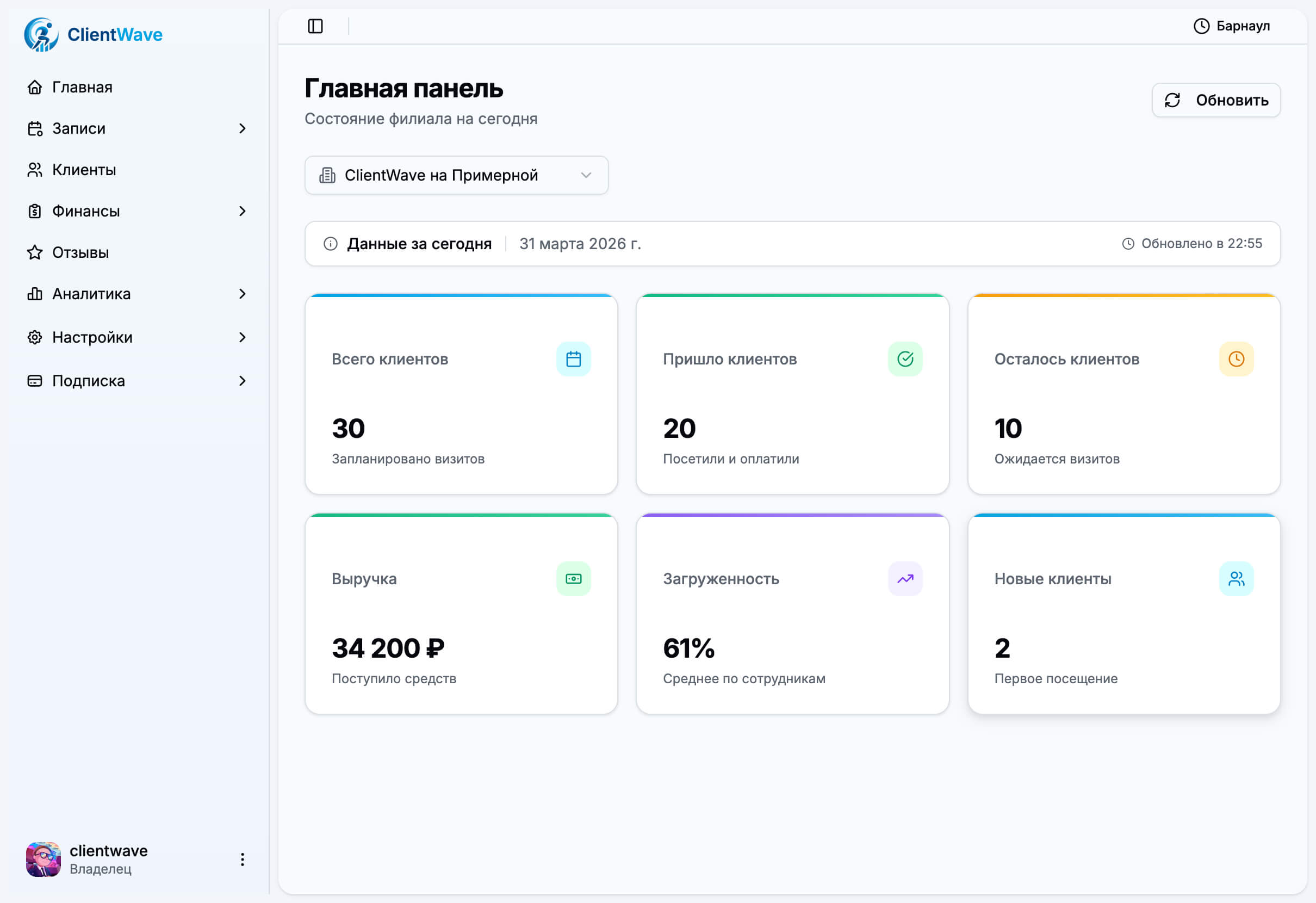Click the trending arrow icon in Загруженность
This screenshot has width=1316, height=903.
coord(905,578)
